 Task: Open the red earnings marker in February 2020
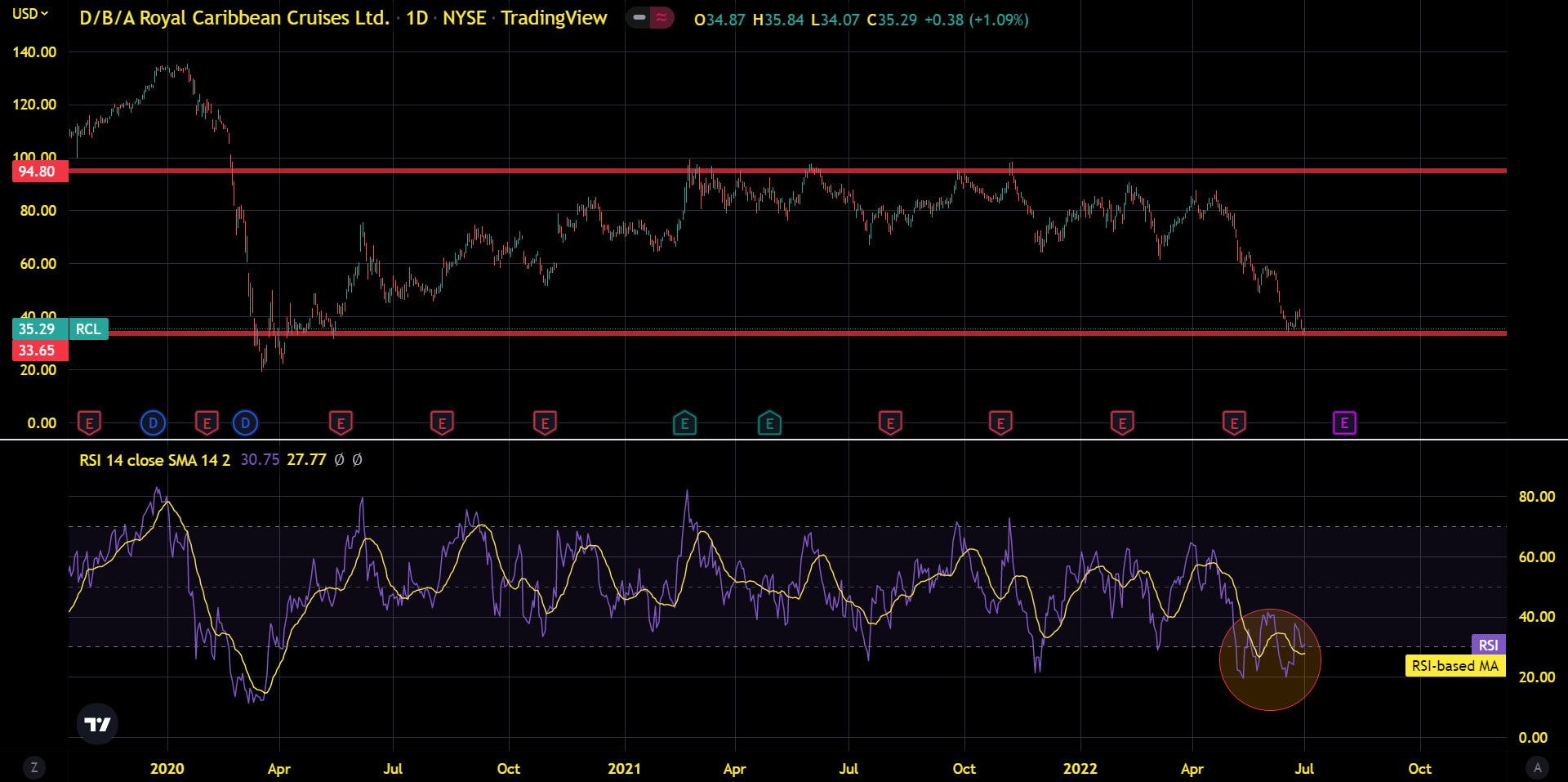(x=207, y=422)
